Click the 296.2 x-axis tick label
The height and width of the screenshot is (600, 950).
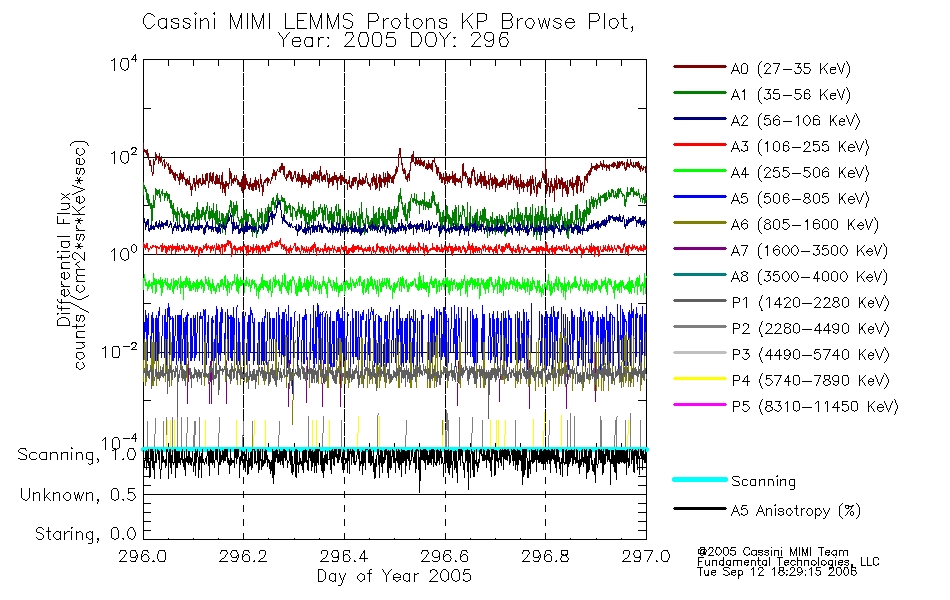click(x=243, y=556)
